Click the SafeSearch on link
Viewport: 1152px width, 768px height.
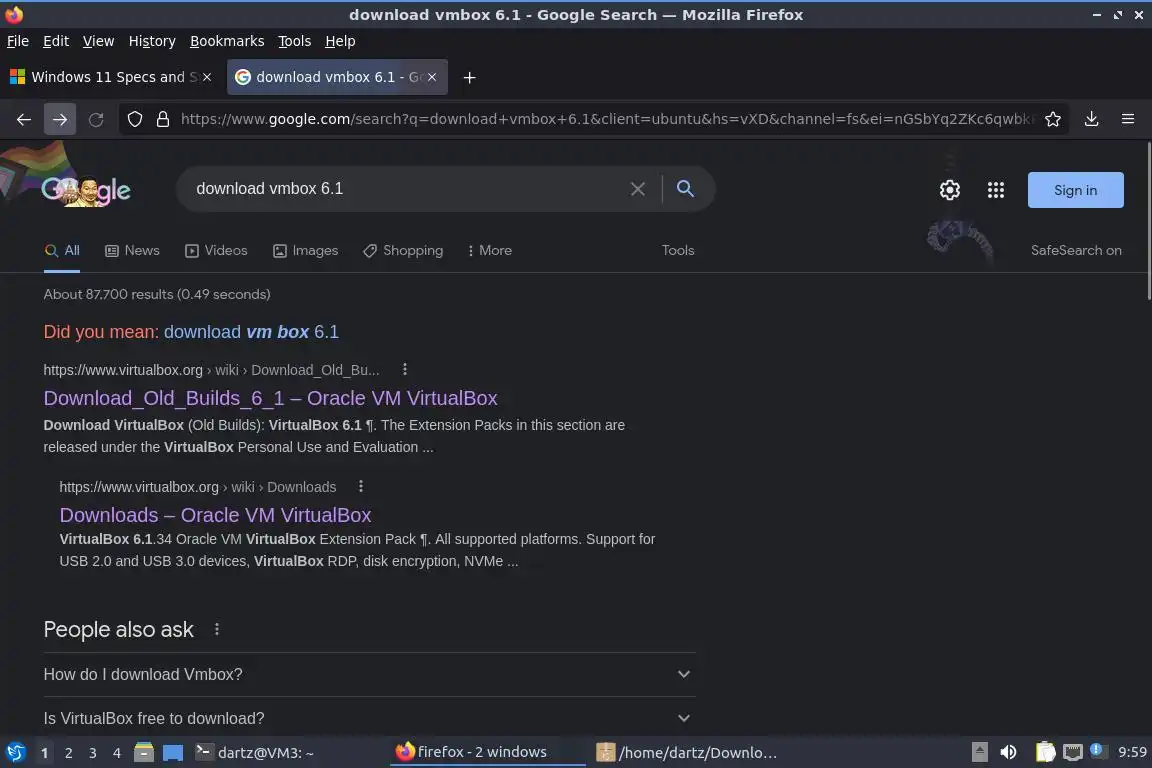click(x=1076, y=251)
